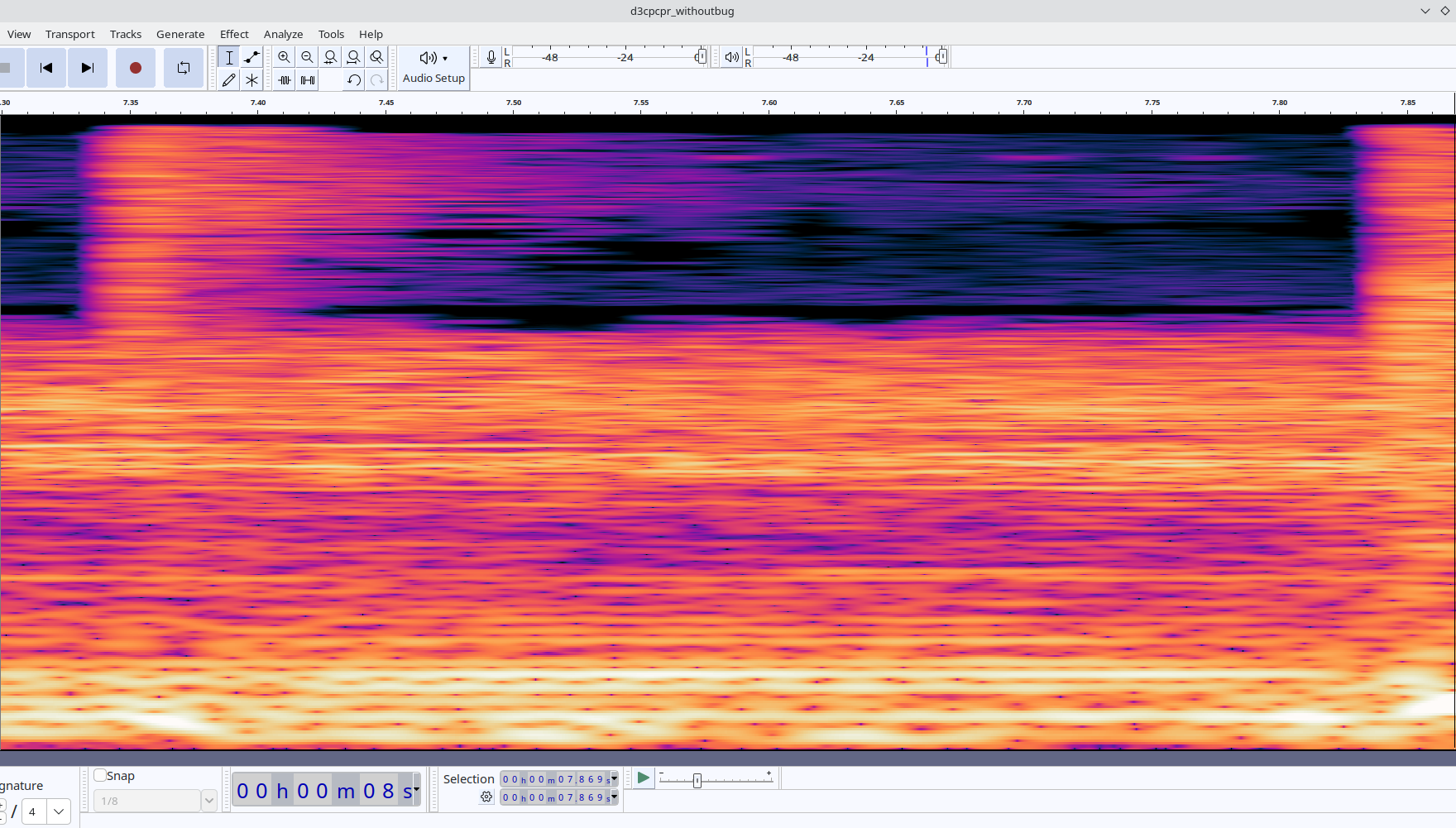
Task: Click the Zoom In magnifier
Action: tap(284, 57)
